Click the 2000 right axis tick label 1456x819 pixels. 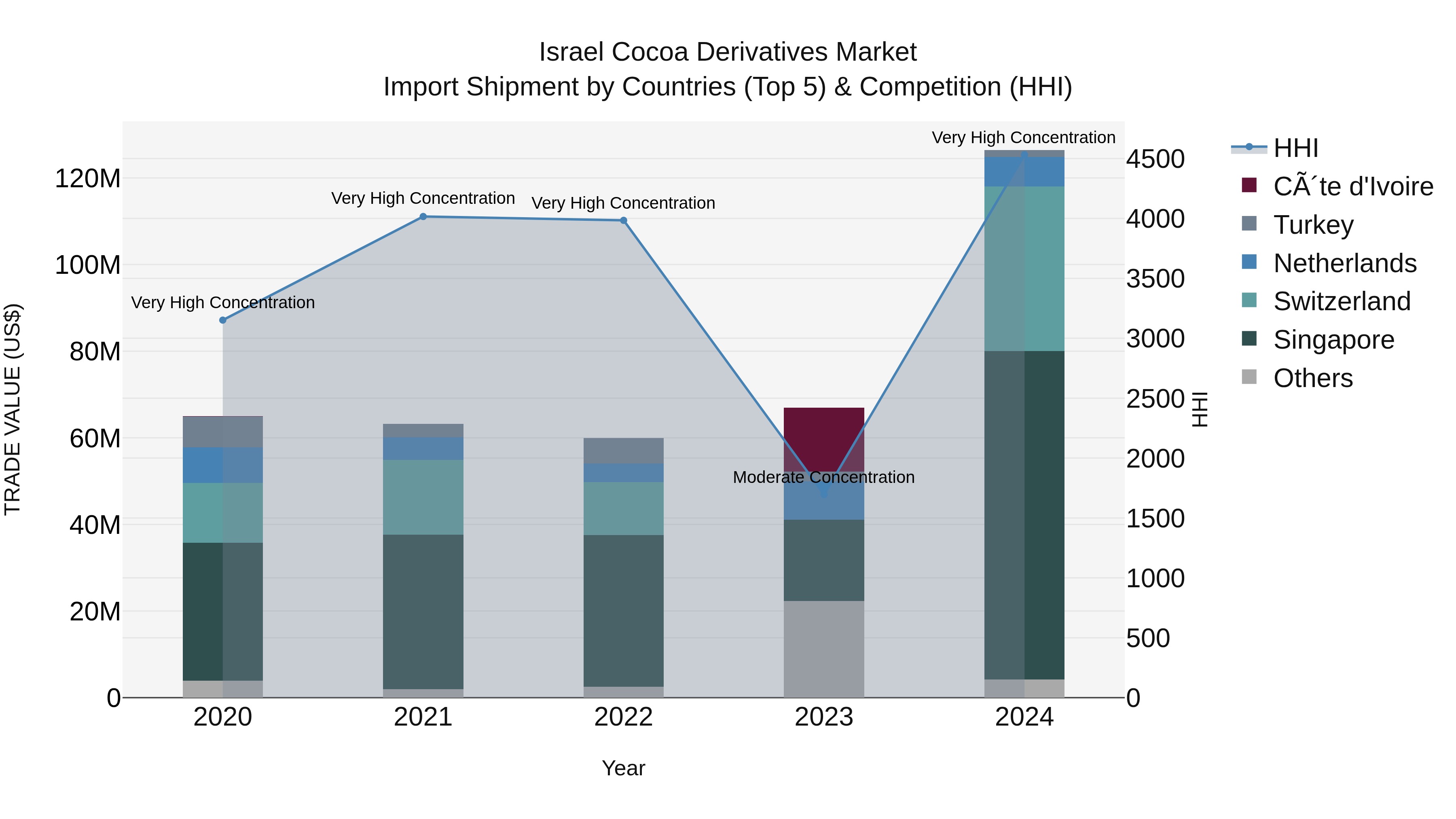(x=1155, y=458)
